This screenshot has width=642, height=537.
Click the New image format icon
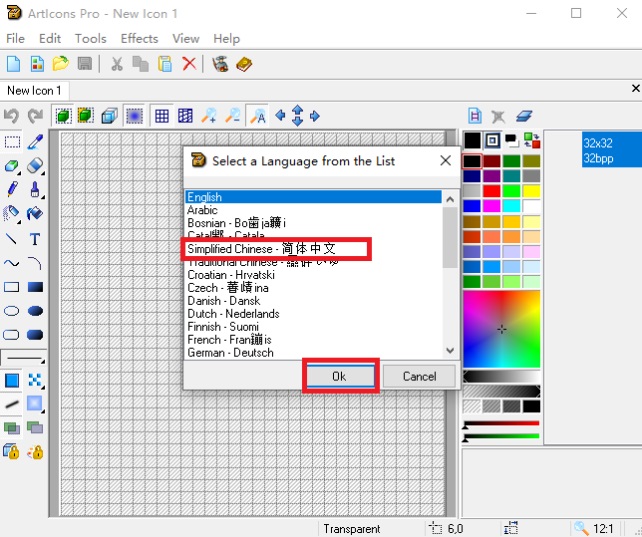475,116
